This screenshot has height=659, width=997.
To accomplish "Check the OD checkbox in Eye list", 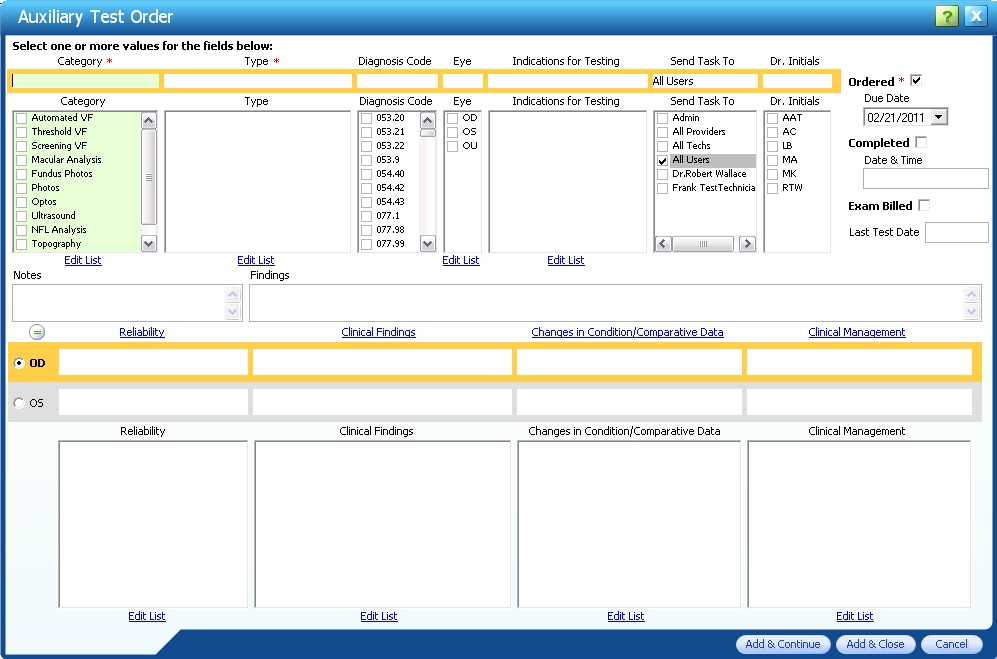I will pos(453,118).
